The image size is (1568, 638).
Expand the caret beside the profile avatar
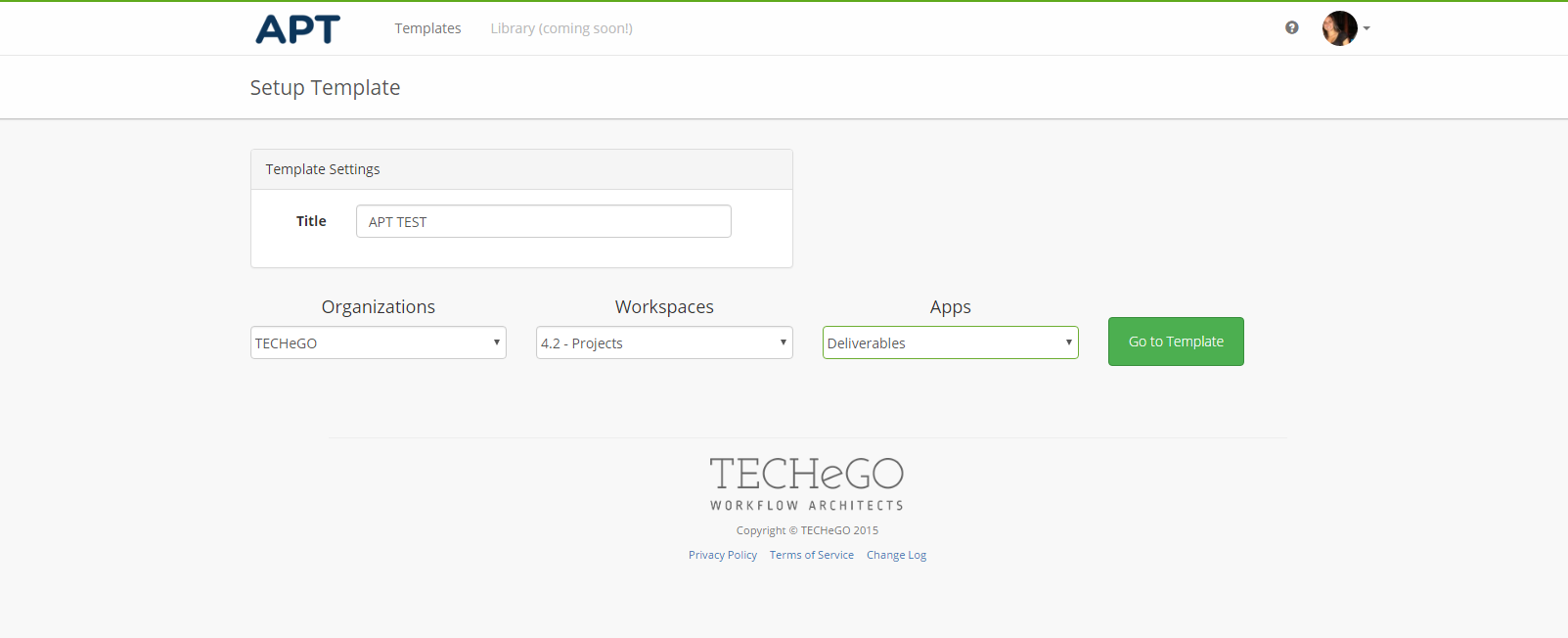[1366, 28]
